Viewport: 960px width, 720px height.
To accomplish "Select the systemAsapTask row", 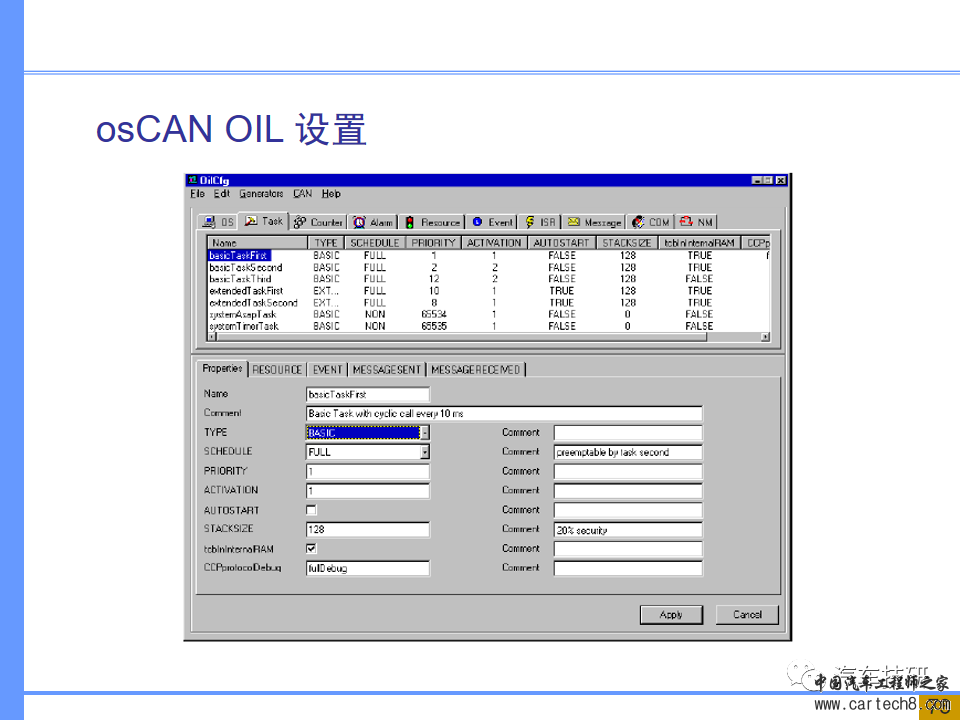I will point(488,314).
